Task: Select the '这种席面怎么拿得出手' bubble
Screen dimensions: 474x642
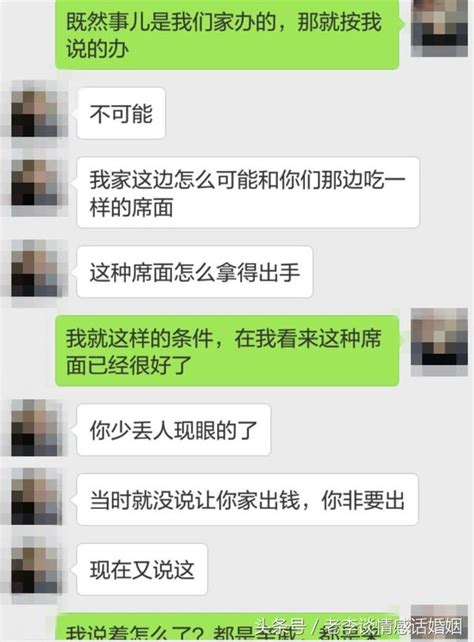Action: [x=195, y=272]
